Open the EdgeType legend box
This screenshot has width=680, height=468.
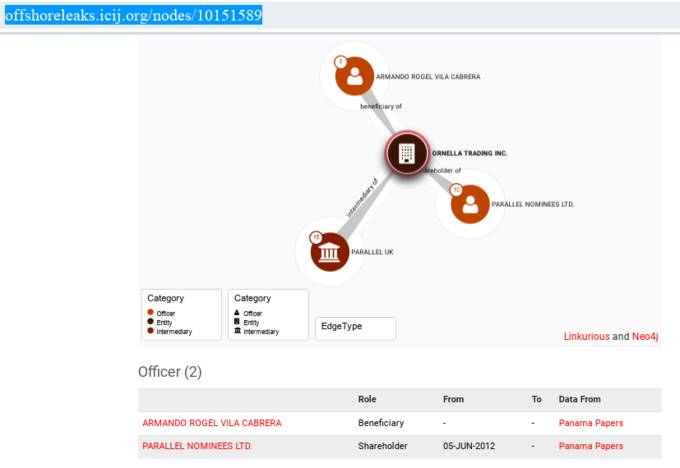pyautogui.click(x=355, y=328)
